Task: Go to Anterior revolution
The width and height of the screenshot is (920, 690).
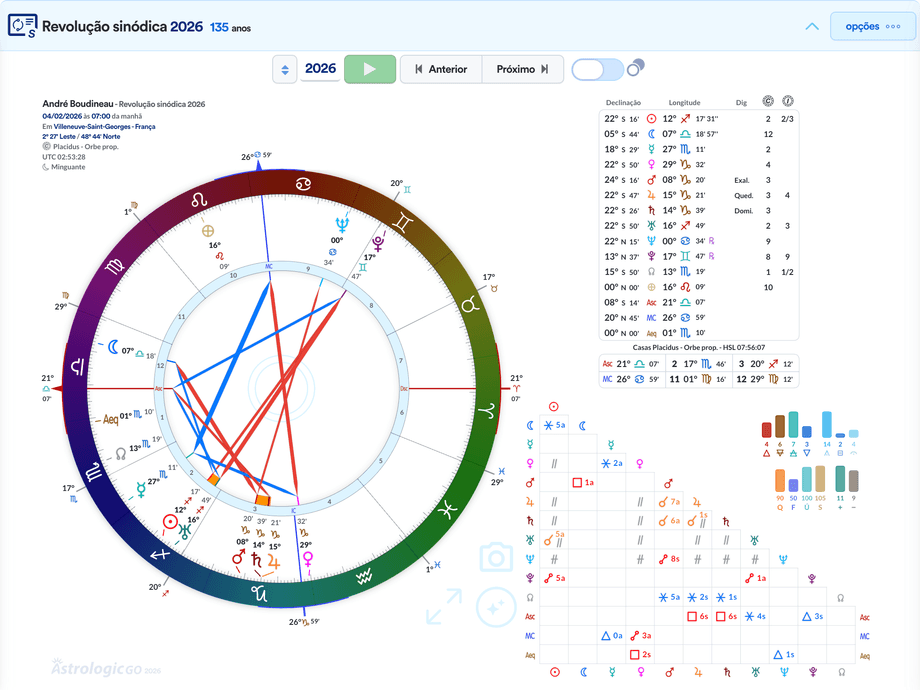Action: coord(441,69)
